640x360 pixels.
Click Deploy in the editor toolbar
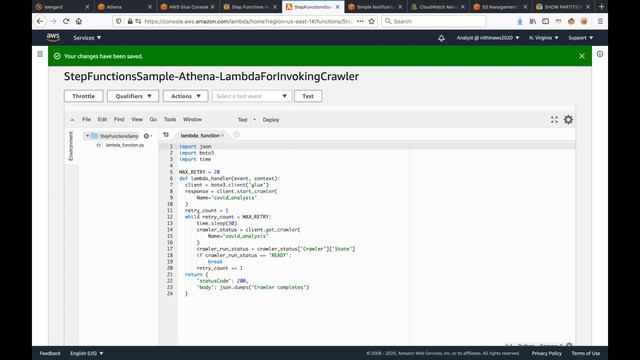271,120
